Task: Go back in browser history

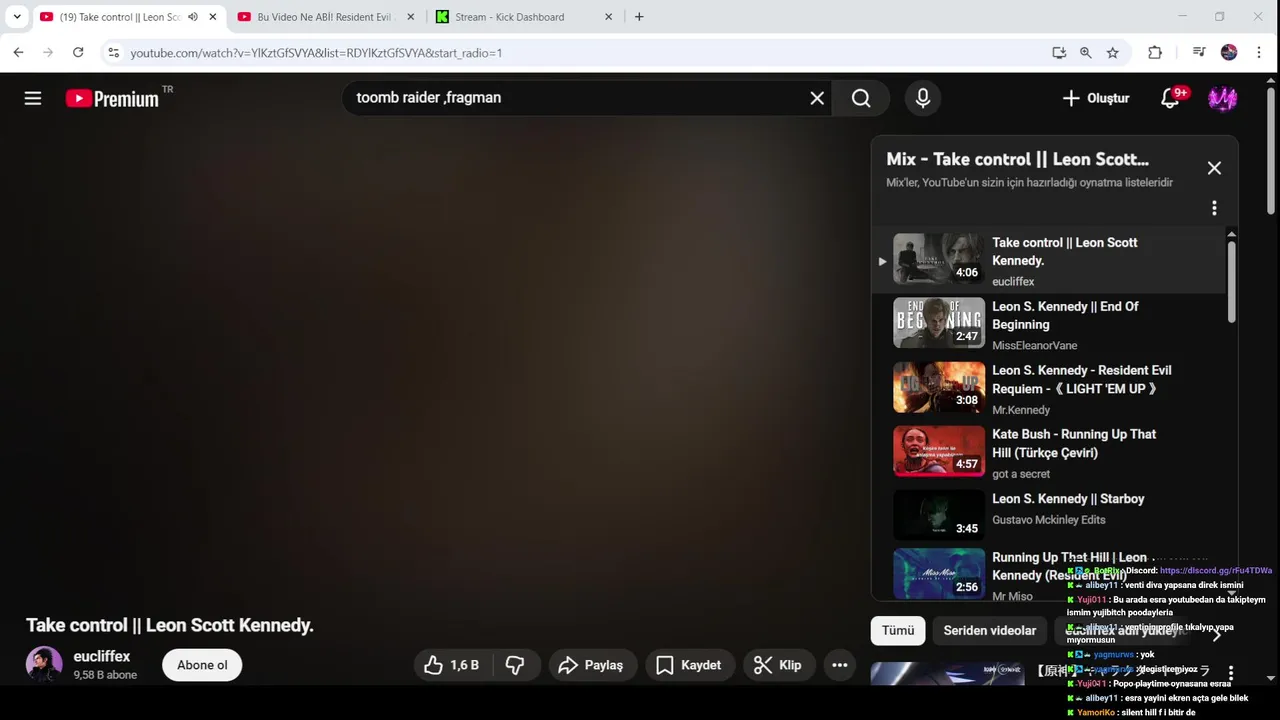Action: coord(18,53)
